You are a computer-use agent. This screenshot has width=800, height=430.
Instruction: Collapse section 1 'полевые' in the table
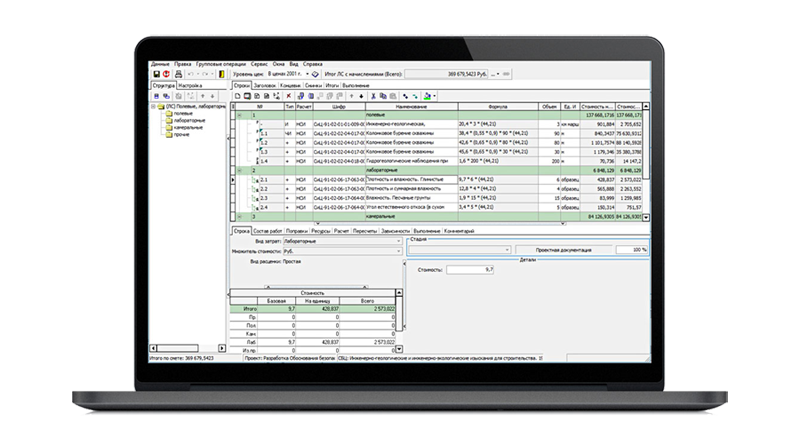pyautogui.click(x=239, y=115)
